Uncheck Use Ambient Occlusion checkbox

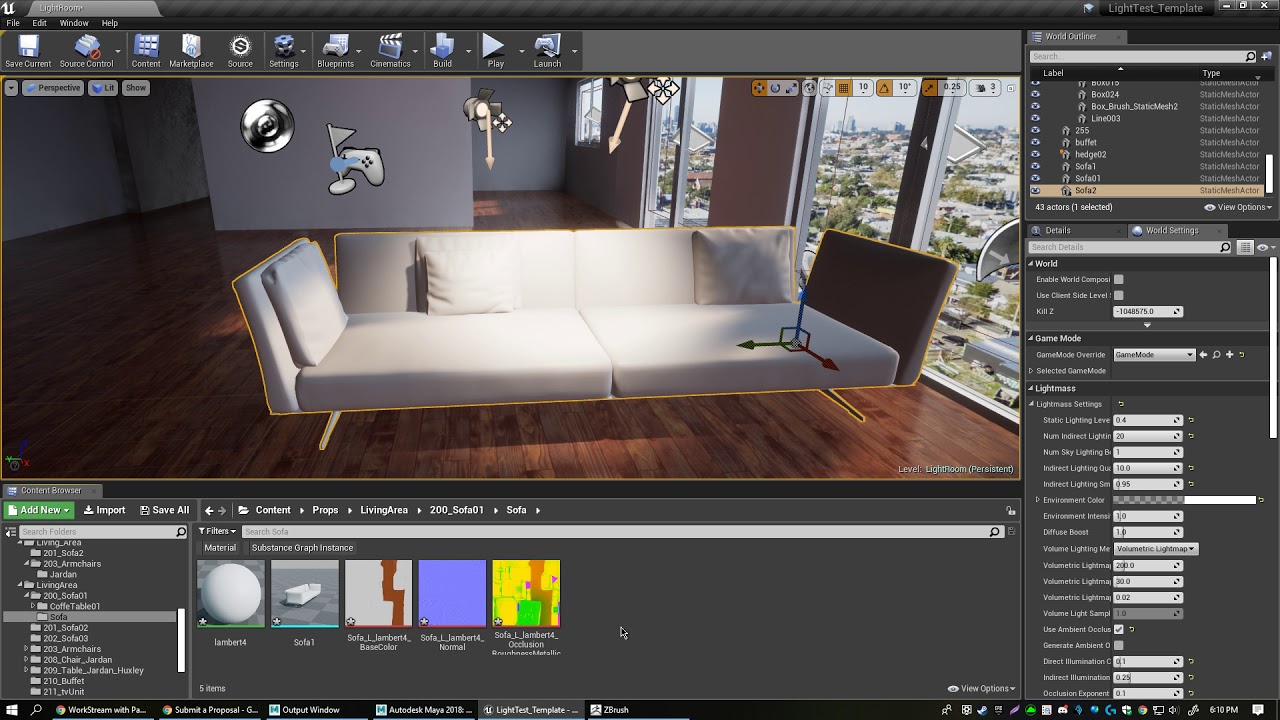1118,629
